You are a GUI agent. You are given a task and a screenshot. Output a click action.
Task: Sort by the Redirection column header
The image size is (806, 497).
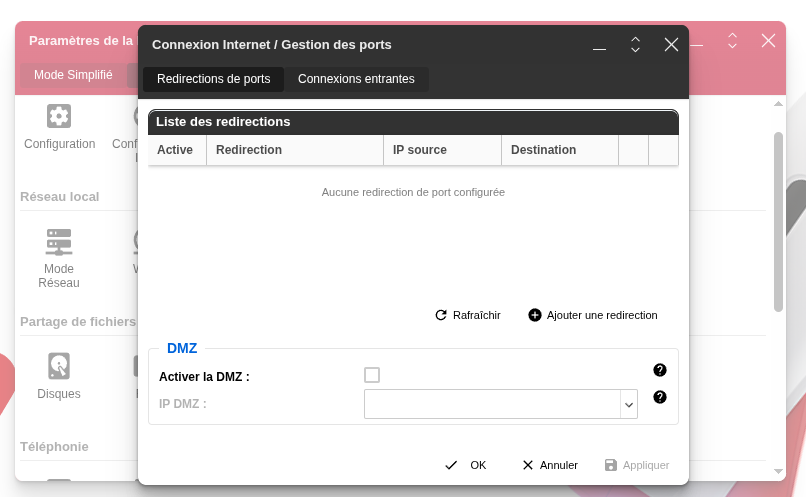tap(249, 150)
